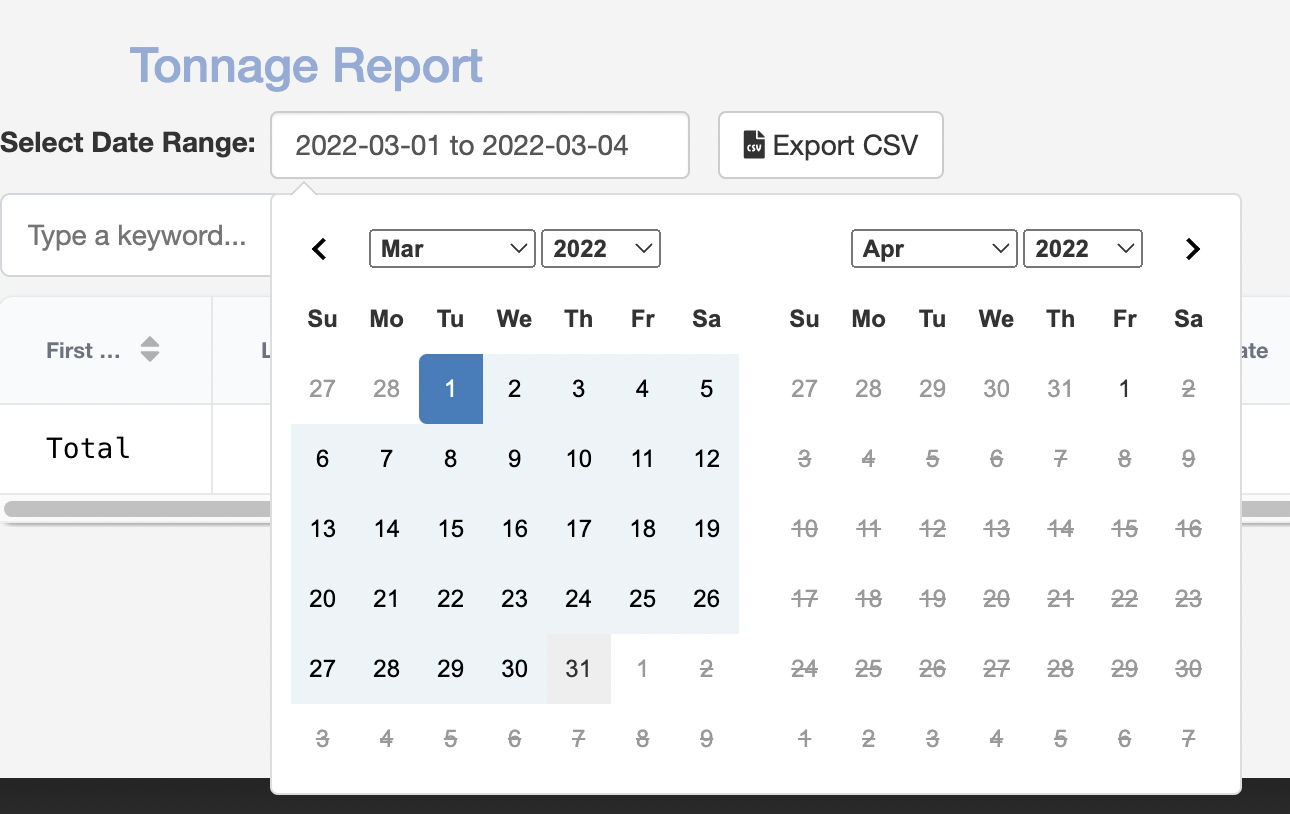Open the right calendar 2022 year dropdown
The width and height of the screenshot is (1290, 814).
tap(1082, 249)
